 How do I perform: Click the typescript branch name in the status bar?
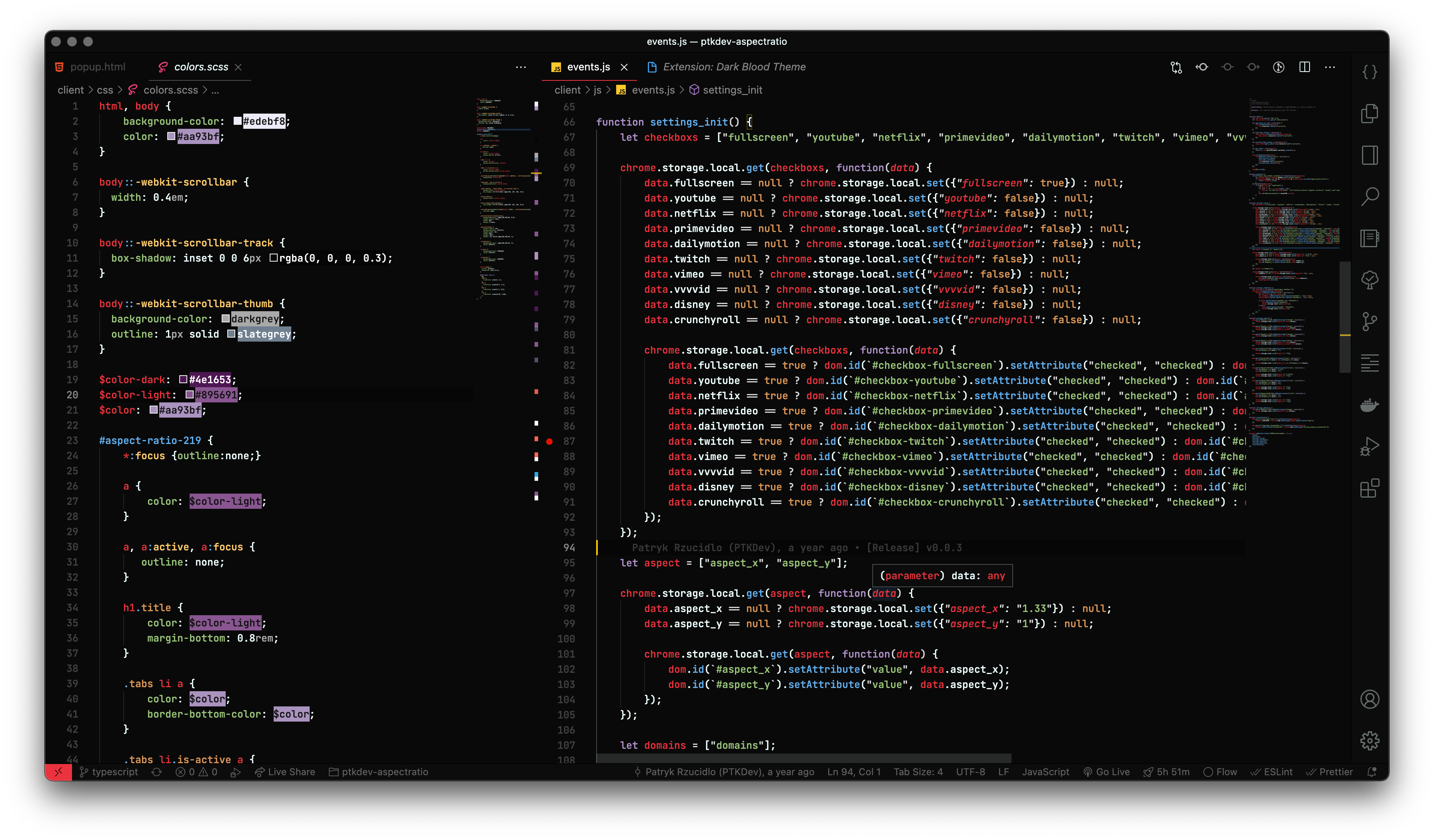click(x=114, y=772)
